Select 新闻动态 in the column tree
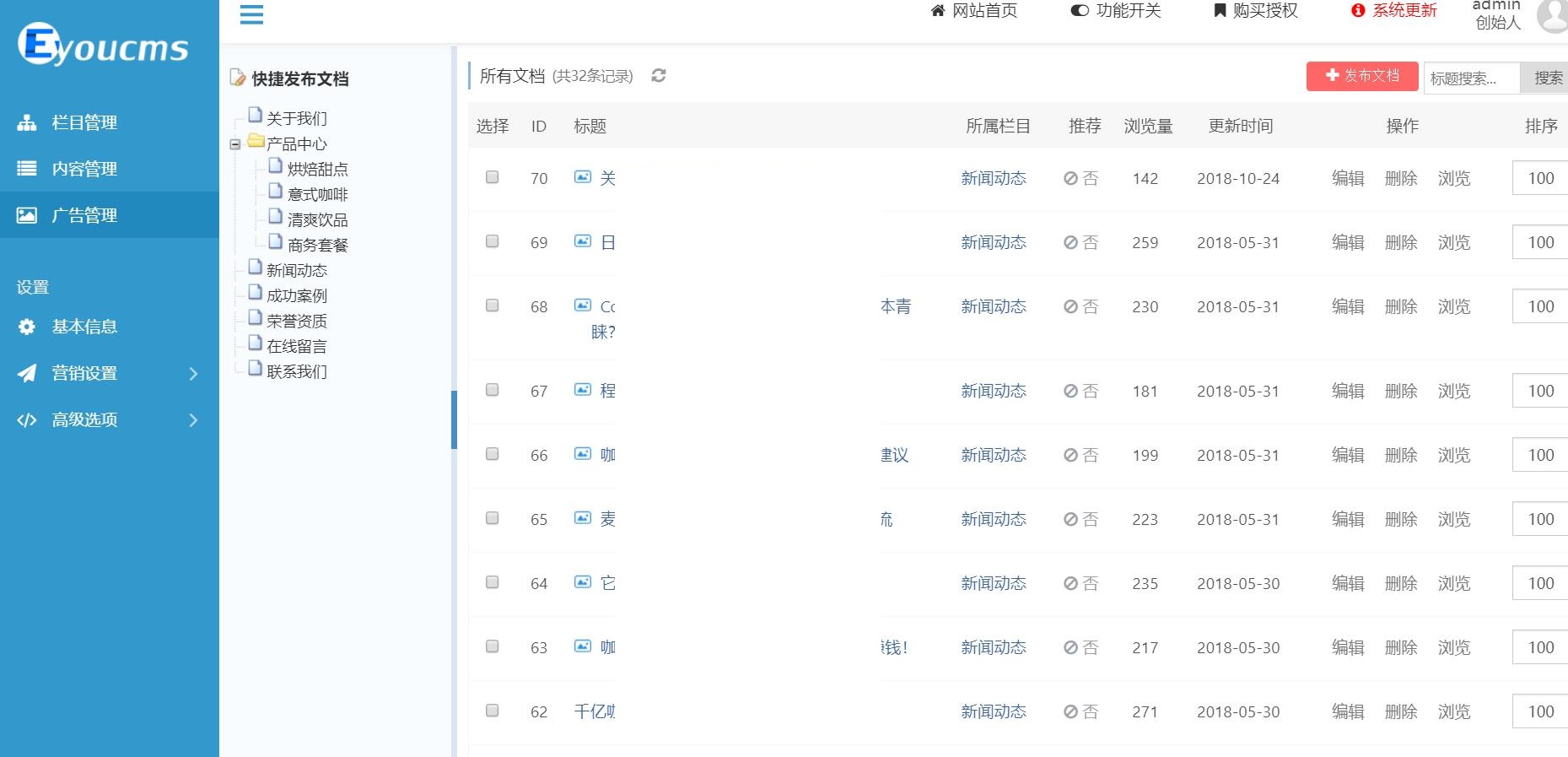Viewport: 1568px width, 757px height. tap(296, 271)
